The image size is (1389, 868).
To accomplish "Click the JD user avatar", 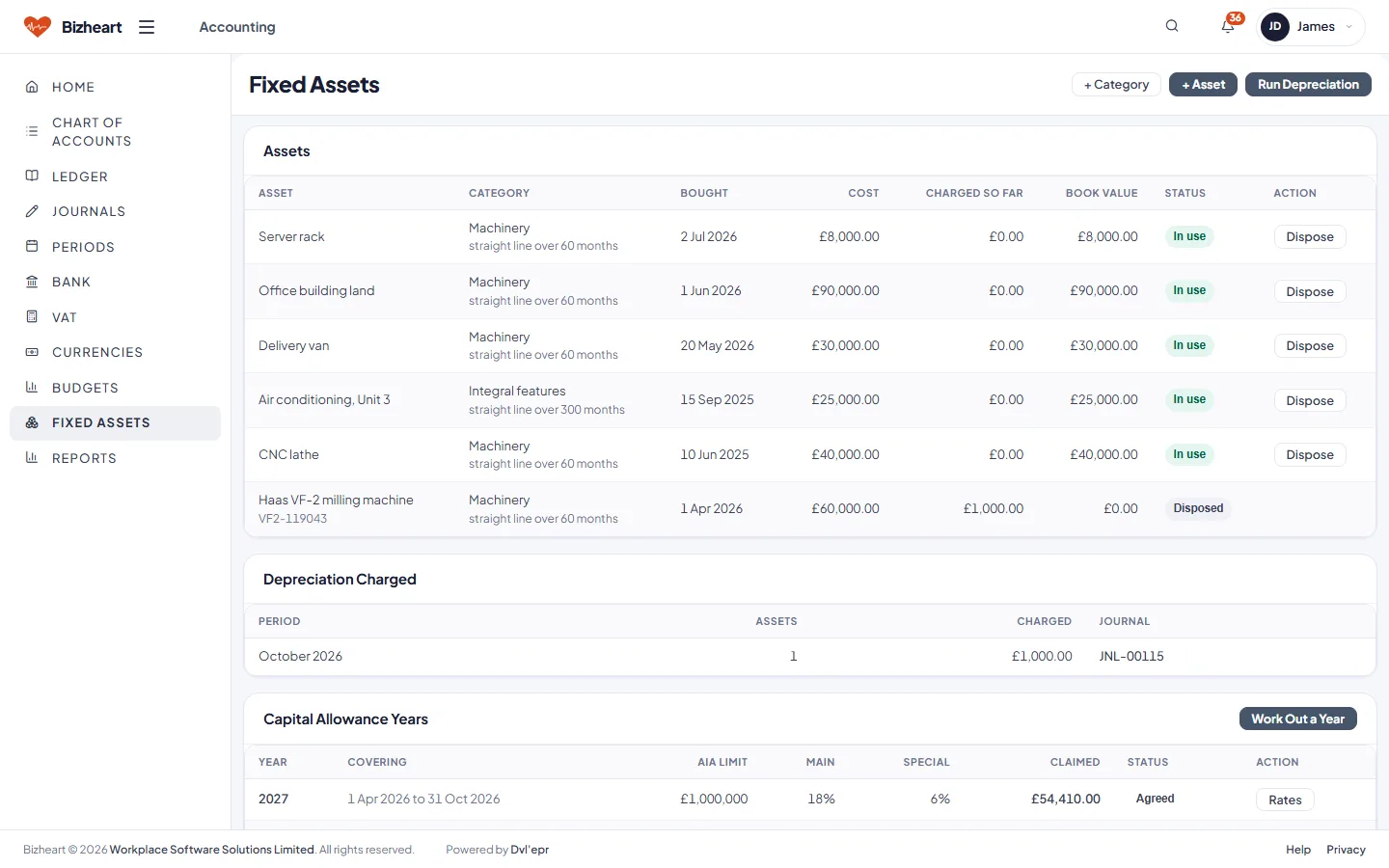I will click(1275, 27).
